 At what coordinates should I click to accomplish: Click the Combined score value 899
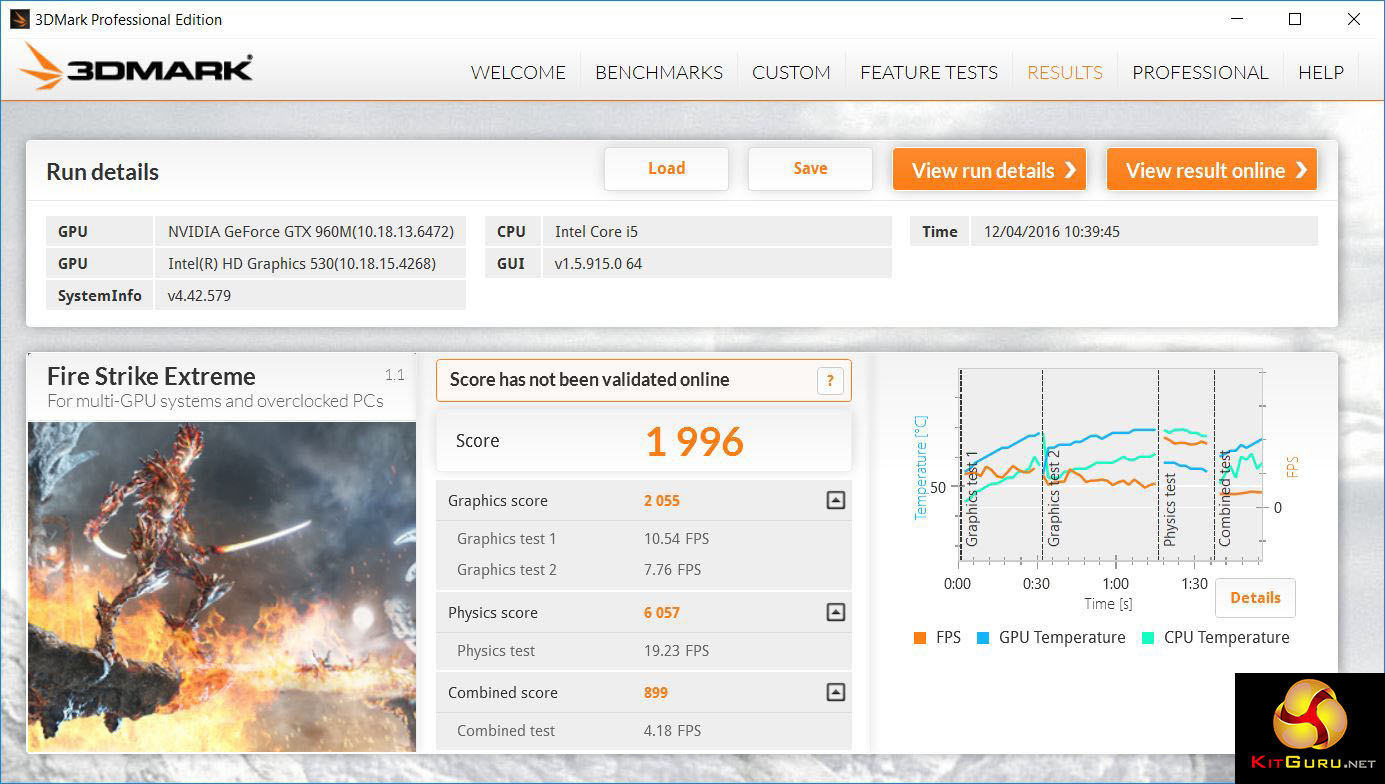(656, 693)
